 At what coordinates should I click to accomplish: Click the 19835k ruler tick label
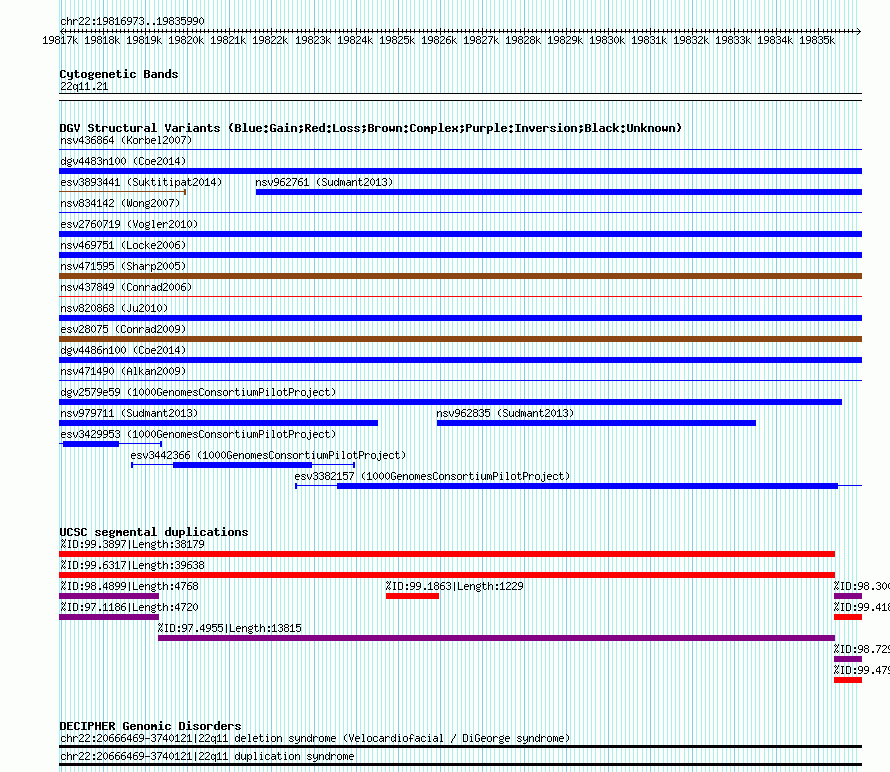tap(817, 40)
